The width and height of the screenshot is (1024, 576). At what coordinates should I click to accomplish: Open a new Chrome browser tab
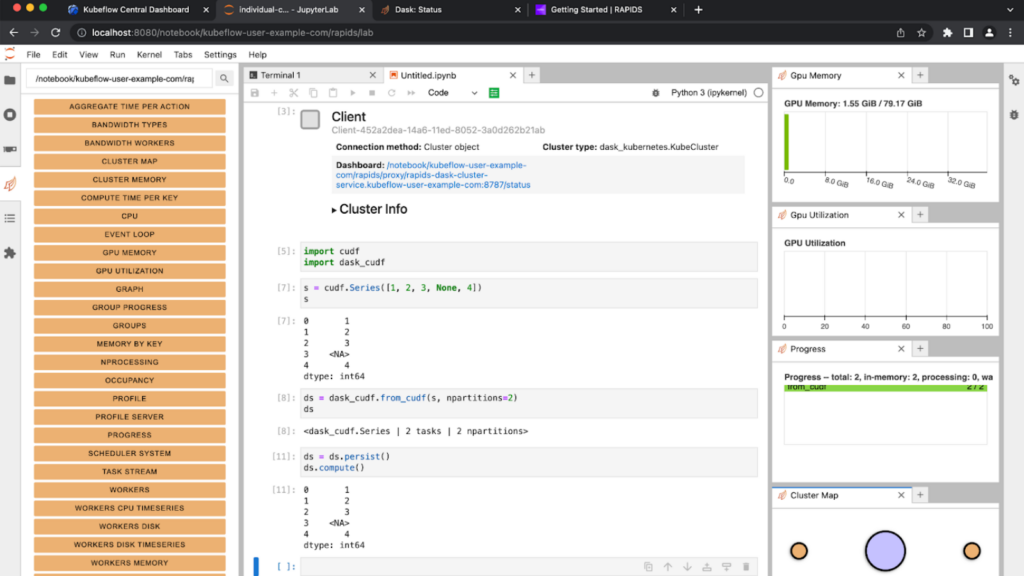698,10
